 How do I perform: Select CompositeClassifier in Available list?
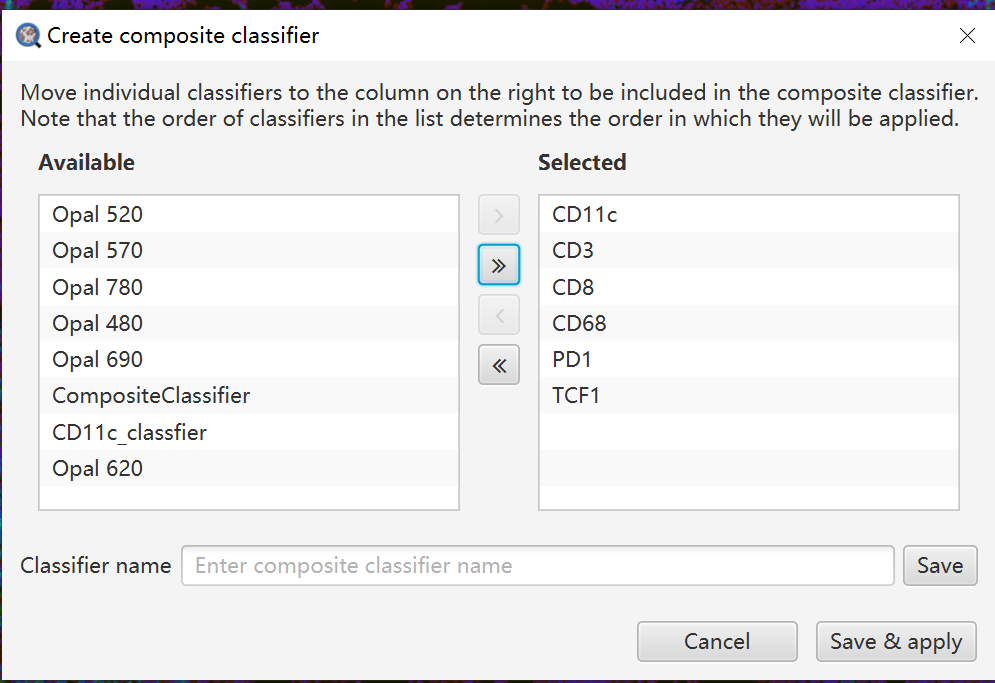click(x=151, y=396)
